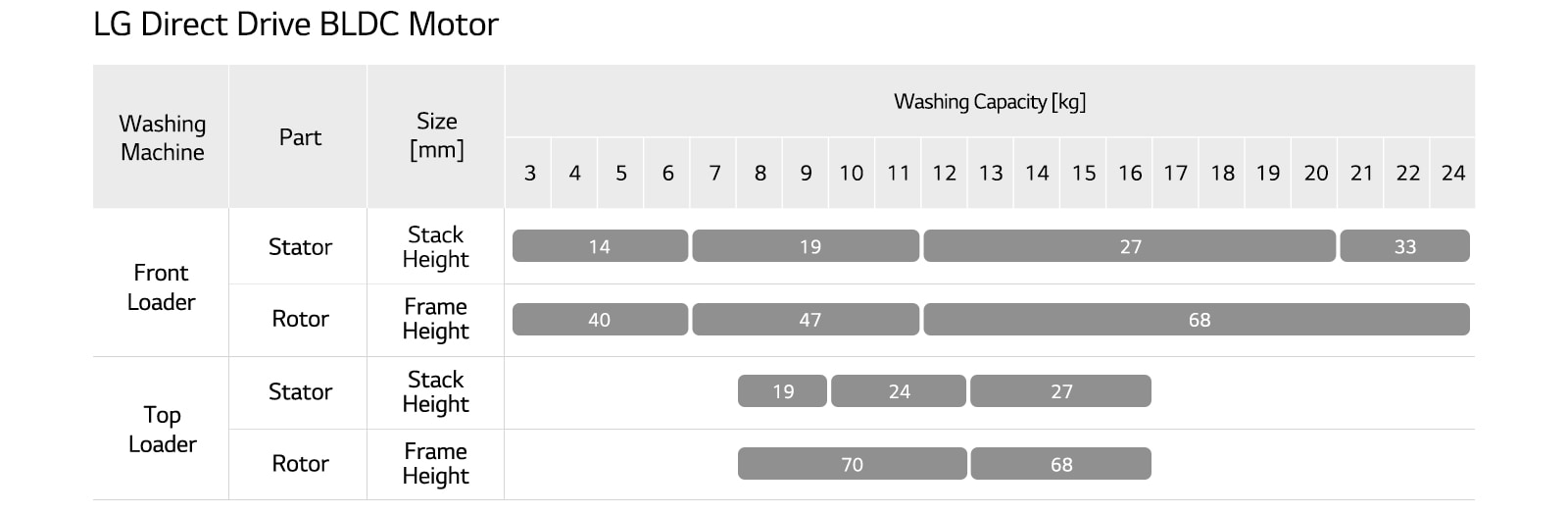Click the Front Loader rotor bar labeled 40

600,320
